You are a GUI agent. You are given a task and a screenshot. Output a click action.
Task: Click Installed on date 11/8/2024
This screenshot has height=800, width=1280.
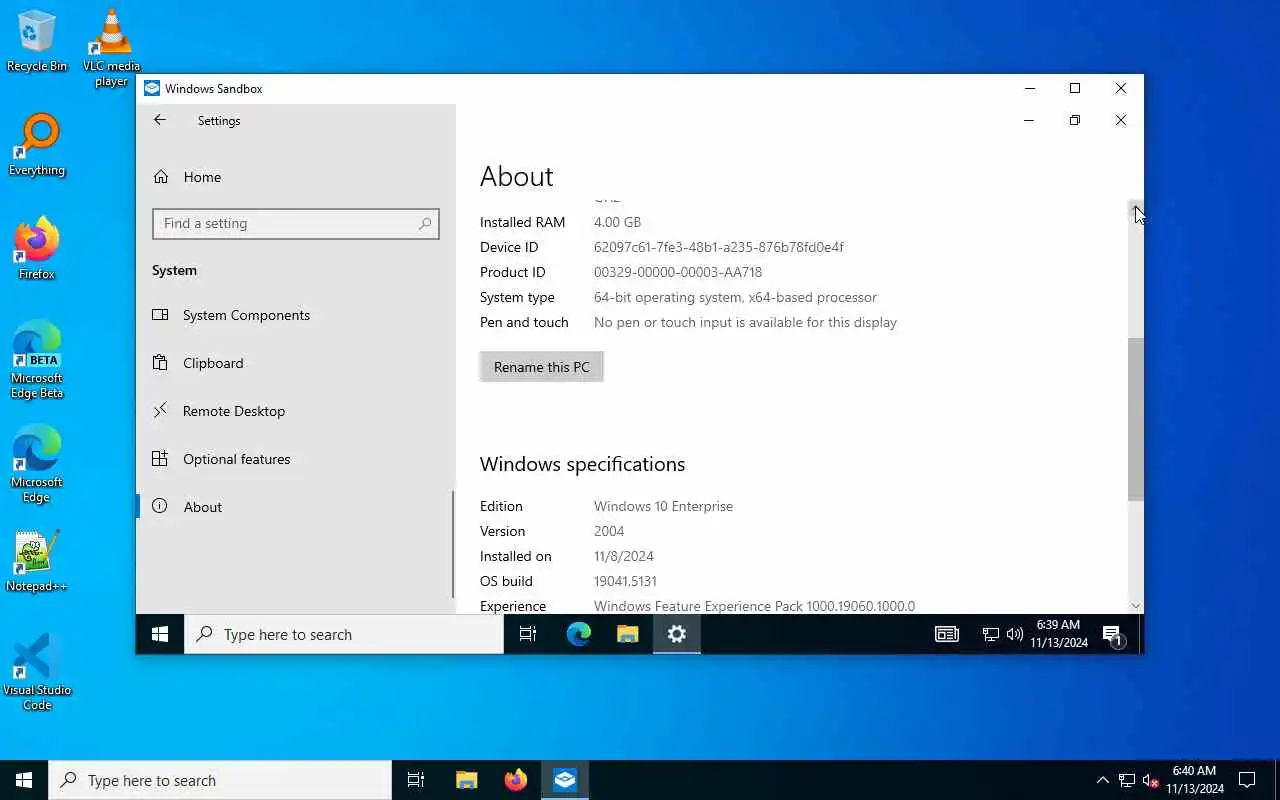[624, 556]
